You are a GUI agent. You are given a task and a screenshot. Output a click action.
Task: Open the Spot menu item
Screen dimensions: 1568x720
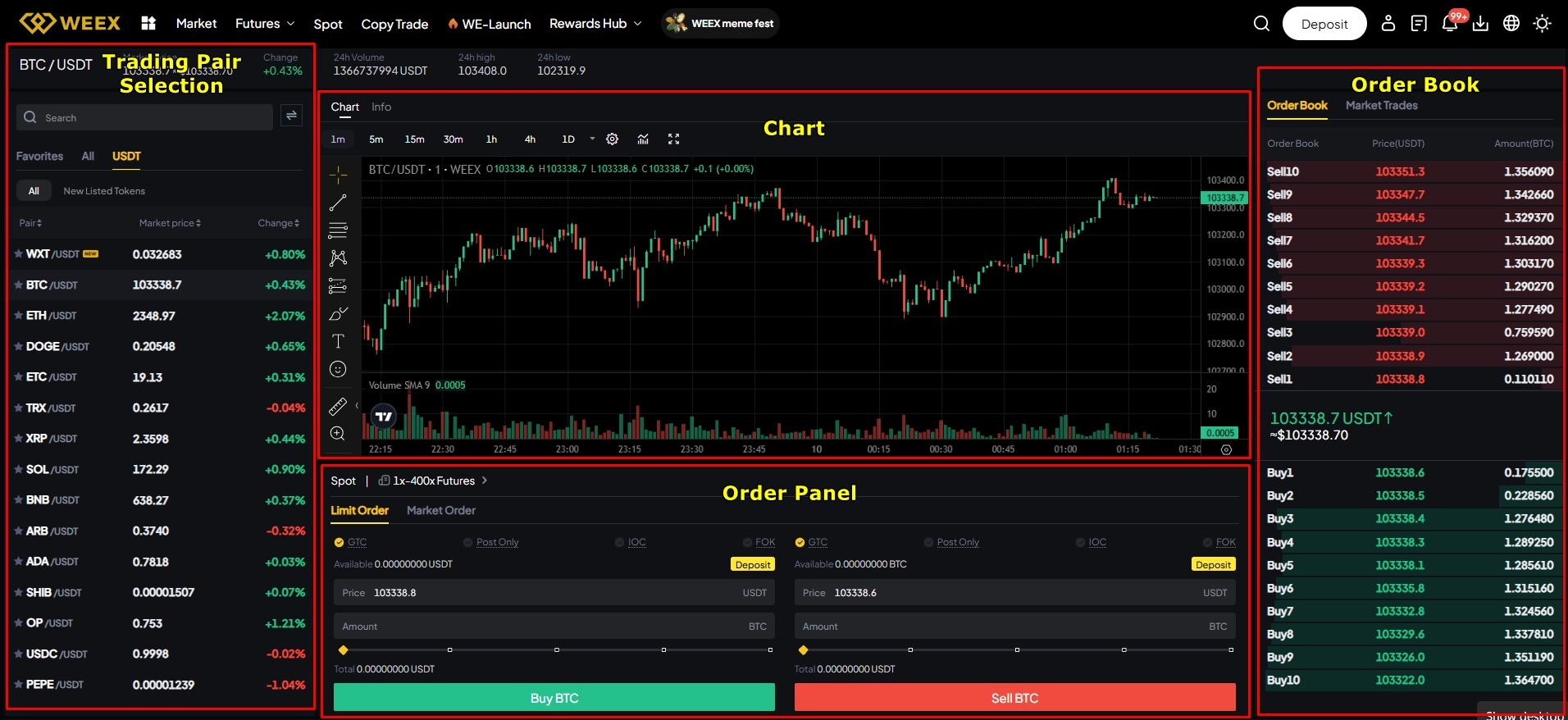(328, 24)
